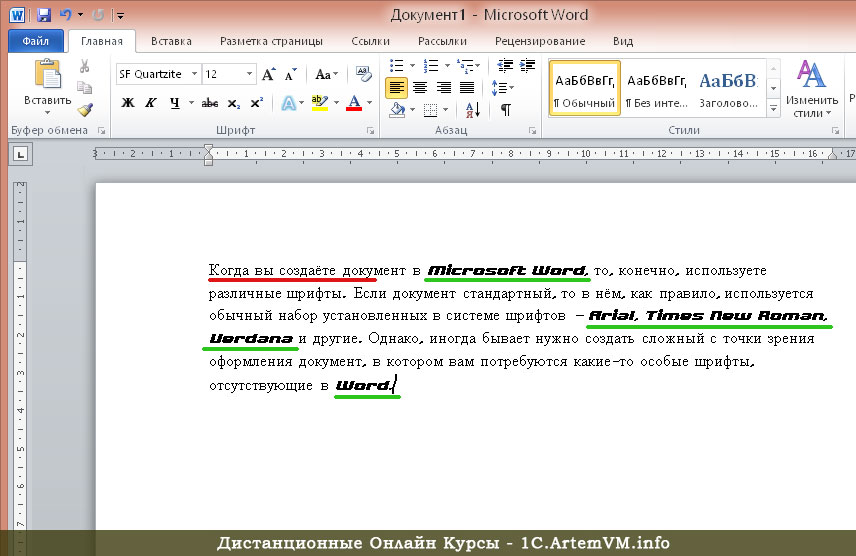This screenshot has width=856, height=556.
Task: Click the Save icon in quick access toolbar
Action: pyautogui.click(x=44, y=15)
